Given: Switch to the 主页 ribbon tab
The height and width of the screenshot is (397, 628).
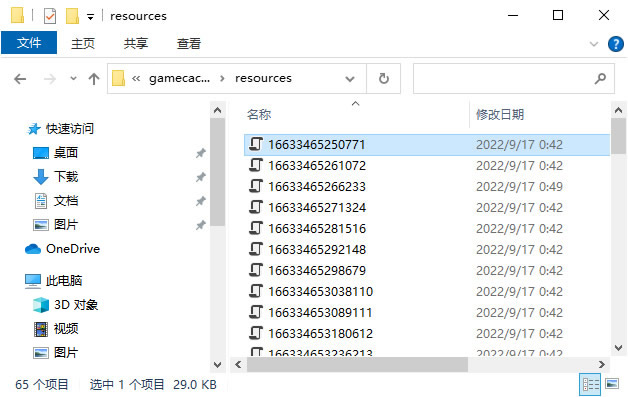Looking at the screenshot, I should (x=83, y=43).
